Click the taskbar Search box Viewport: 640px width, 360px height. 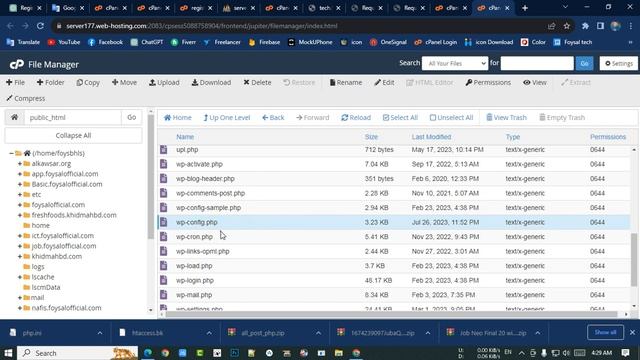click(78, 353)
